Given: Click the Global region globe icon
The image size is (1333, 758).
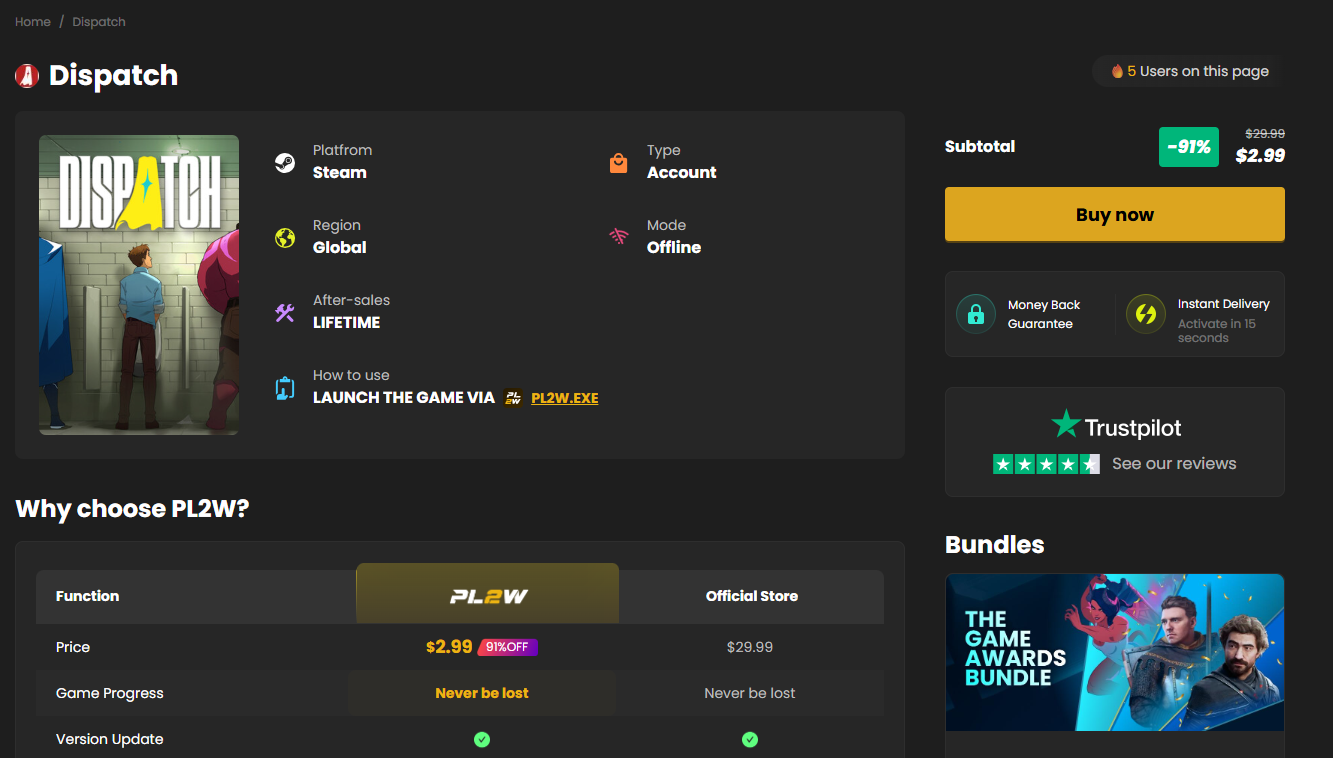Looking at the screenshot, I should 285,238.
